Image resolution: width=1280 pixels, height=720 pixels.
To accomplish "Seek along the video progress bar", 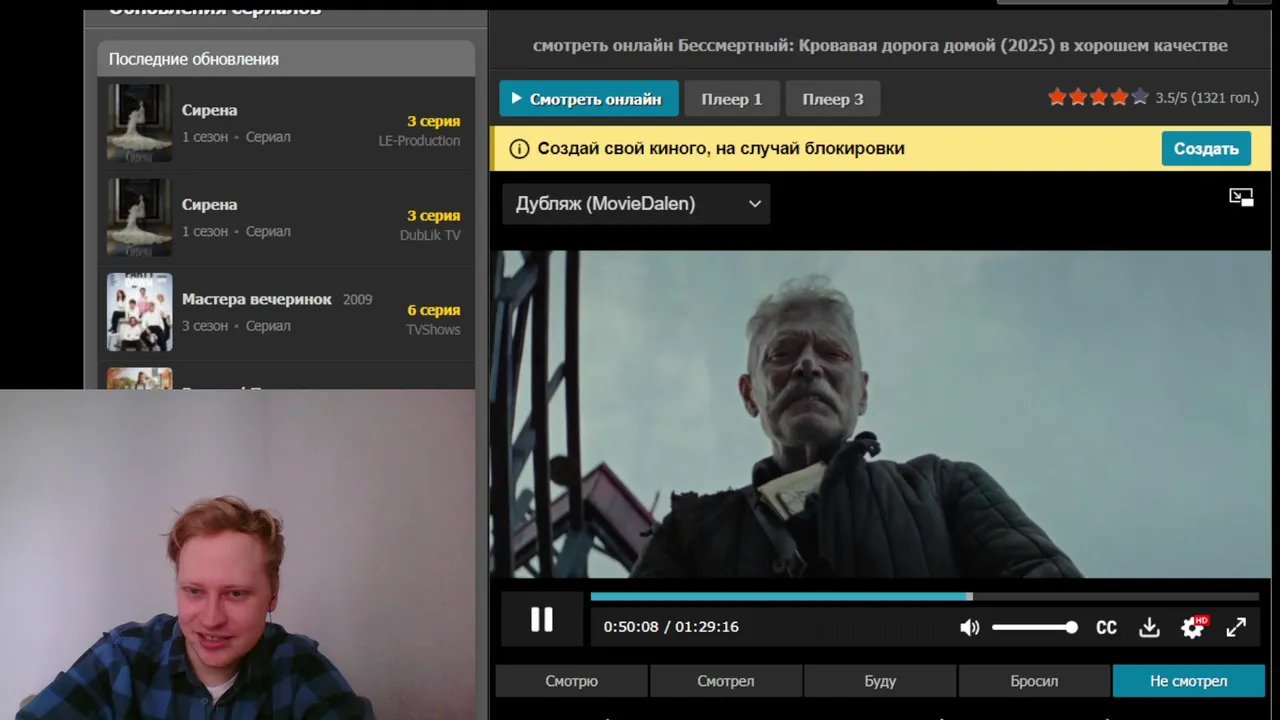I will 924,597.
